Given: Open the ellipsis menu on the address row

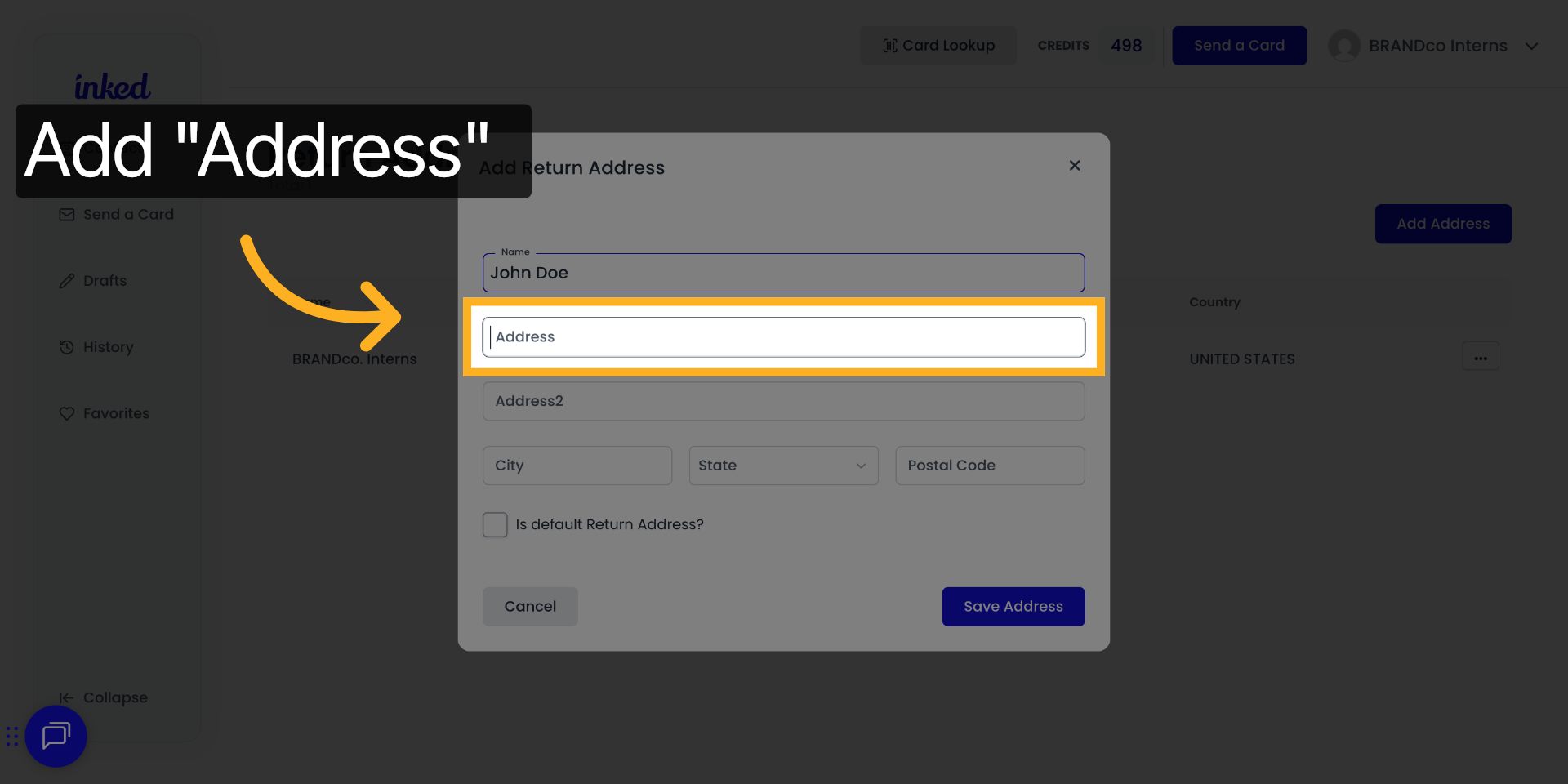Looking at the screenshot, I should [1481, 356].
